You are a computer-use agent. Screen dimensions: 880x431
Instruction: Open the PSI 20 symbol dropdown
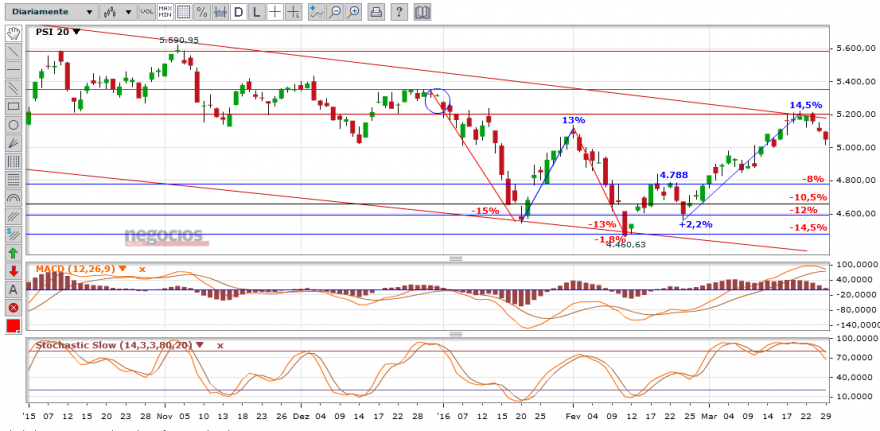tap(77, 31)
